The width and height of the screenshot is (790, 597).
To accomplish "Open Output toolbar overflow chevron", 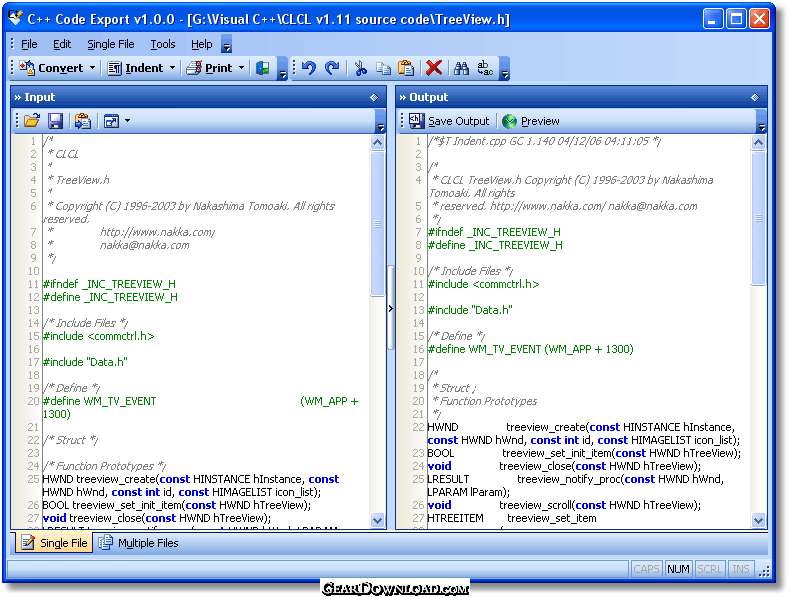I will click(x=762, y=122).
